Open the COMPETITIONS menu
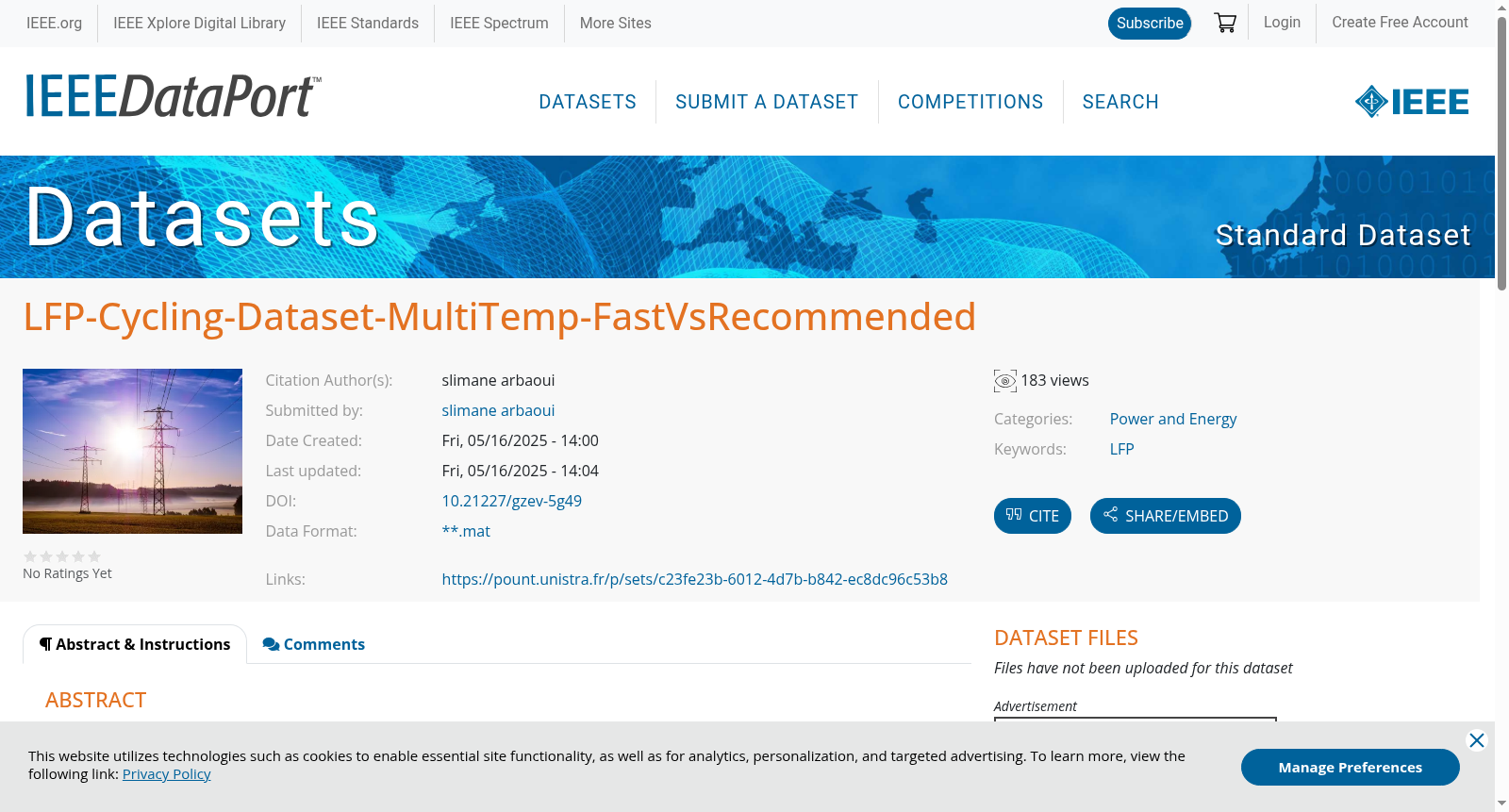The width and height of the screenshot is (1509, 812). pos(970,102)
